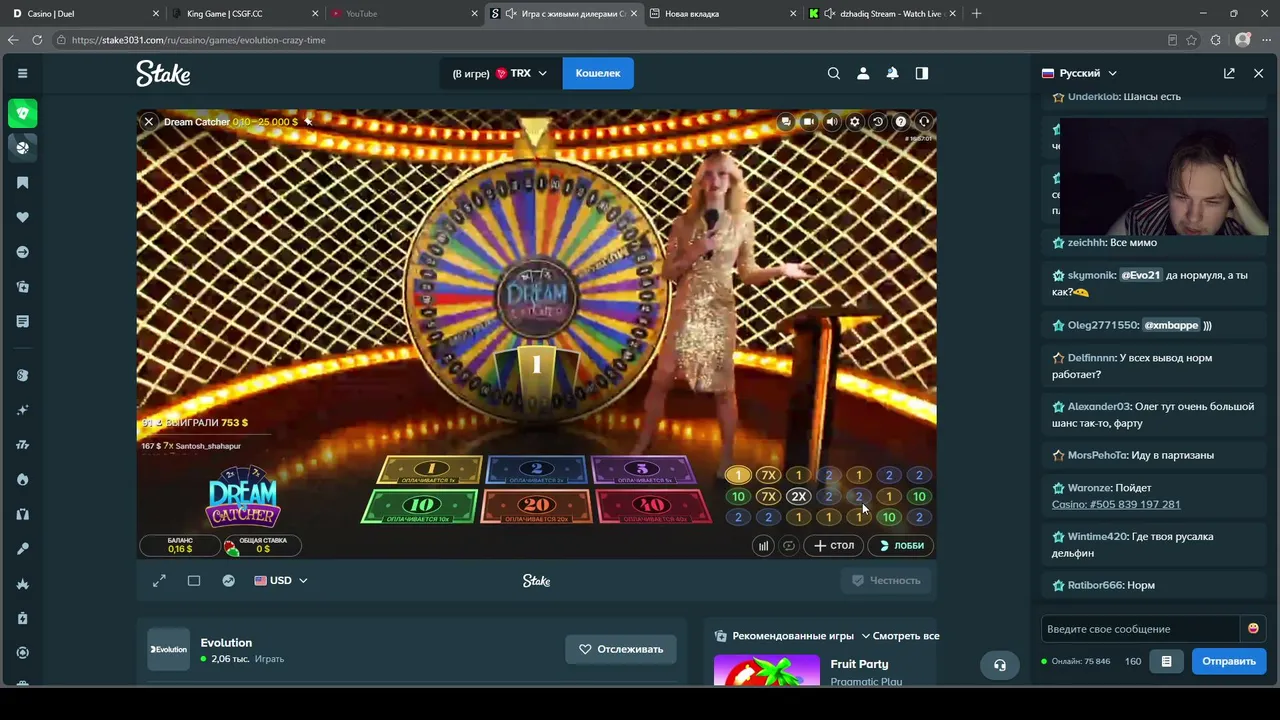1280x720 pixels.
Task: Send message with Отправить button
Action: 1229,661
